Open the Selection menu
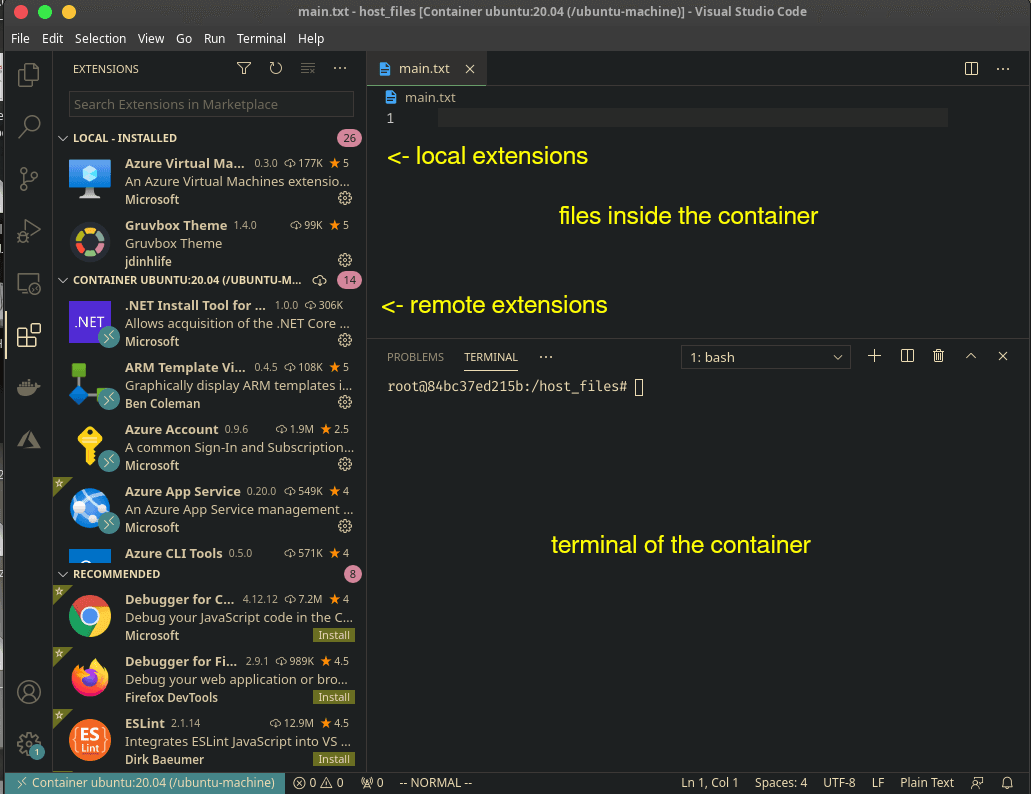The image size is (1031, 794). coord(101,39)
